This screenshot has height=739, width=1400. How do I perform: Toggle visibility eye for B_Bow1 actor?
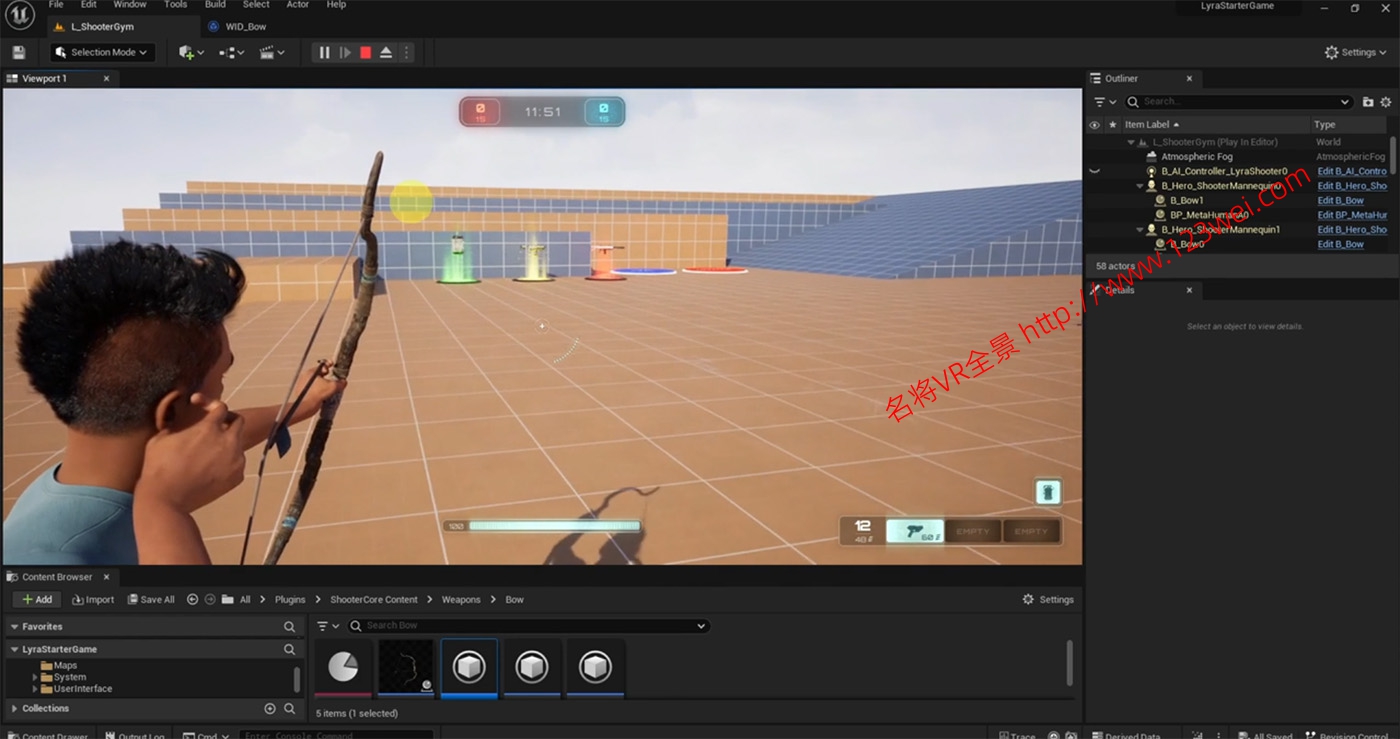(x=1093, y=200)
